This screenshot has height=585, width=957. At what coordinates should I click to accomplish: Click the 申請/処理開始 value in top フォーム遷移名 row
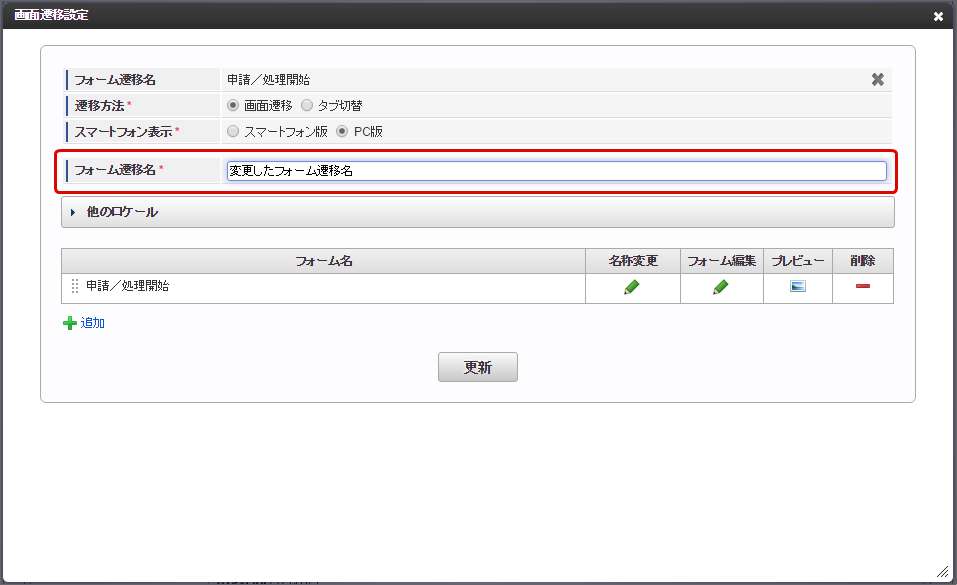coord(269,79)
